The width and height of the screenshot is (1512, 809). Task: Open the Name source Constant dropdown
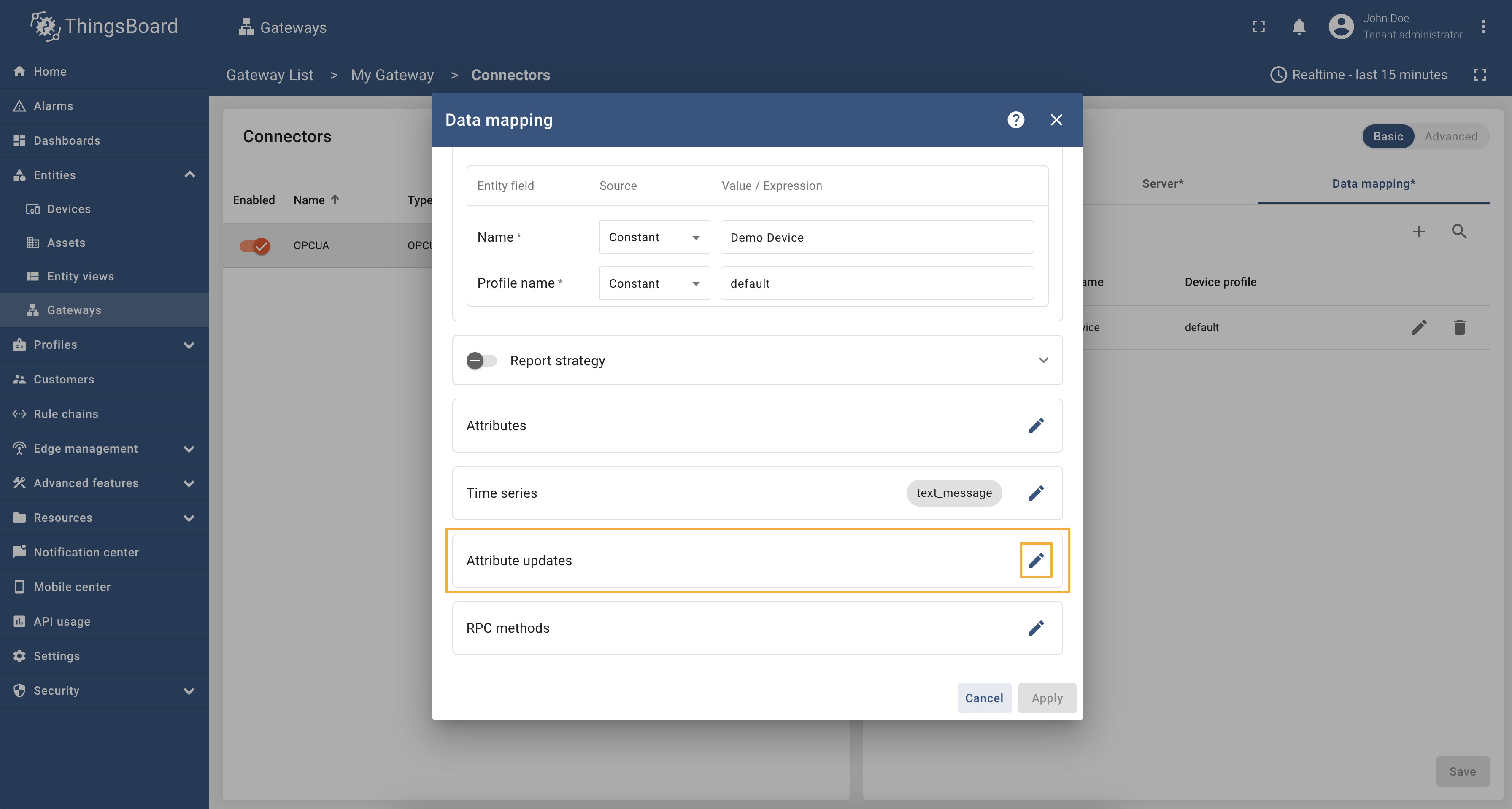click(654, 237)
